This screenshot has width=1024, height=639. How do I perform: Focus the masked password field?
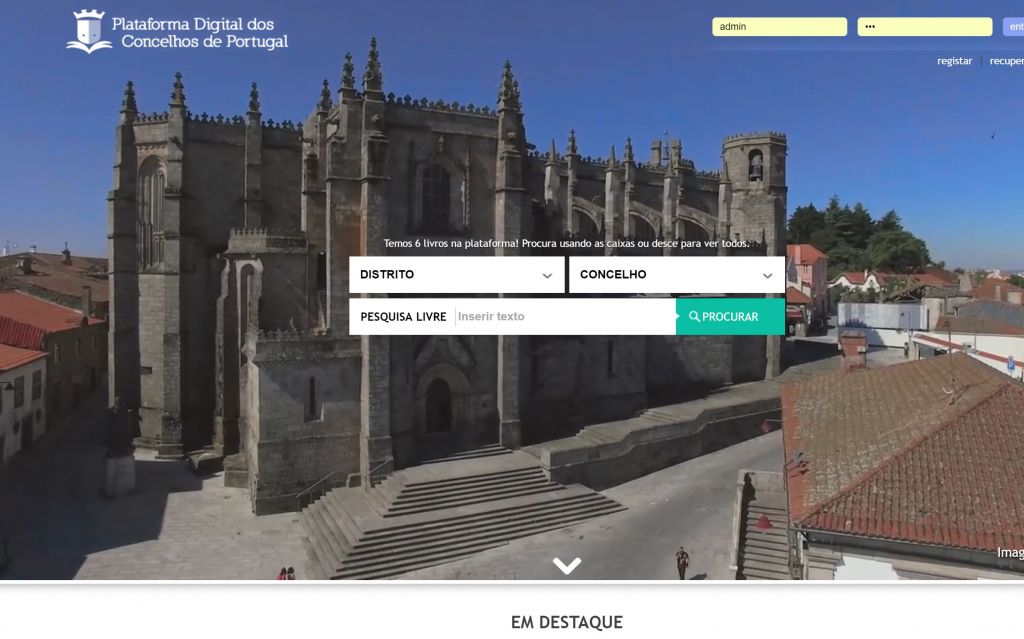(924, 27)
